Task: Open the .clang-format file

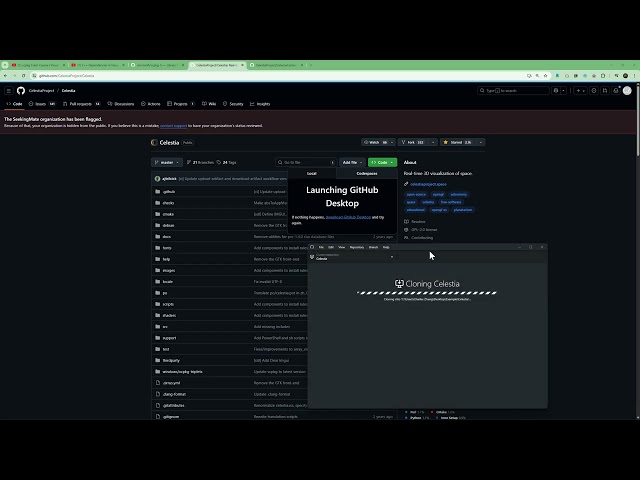Action: [x=174, y=394]
